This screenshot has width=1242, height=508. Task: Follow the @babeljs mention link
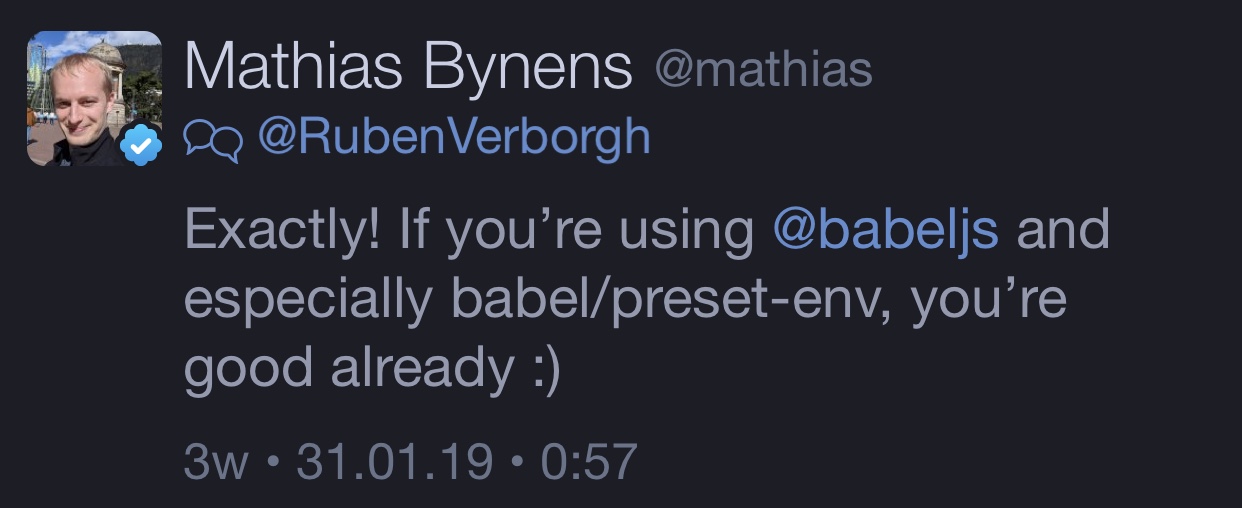point(886,231)
